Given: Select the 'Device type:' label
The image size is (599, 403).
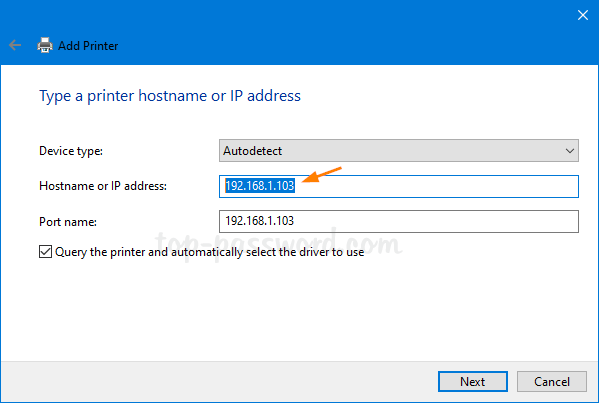Looking at the screenshot, I should 71,151.
